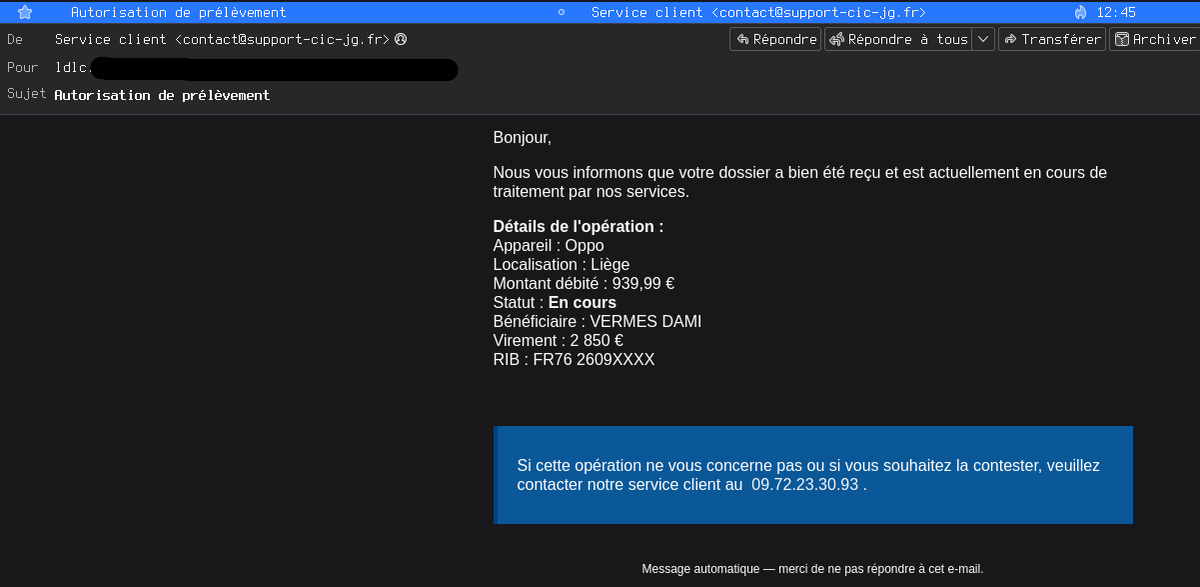
Task: Click the 'Bonjour,' greeting
Action: pyautogui.click(x=522, y=137)
